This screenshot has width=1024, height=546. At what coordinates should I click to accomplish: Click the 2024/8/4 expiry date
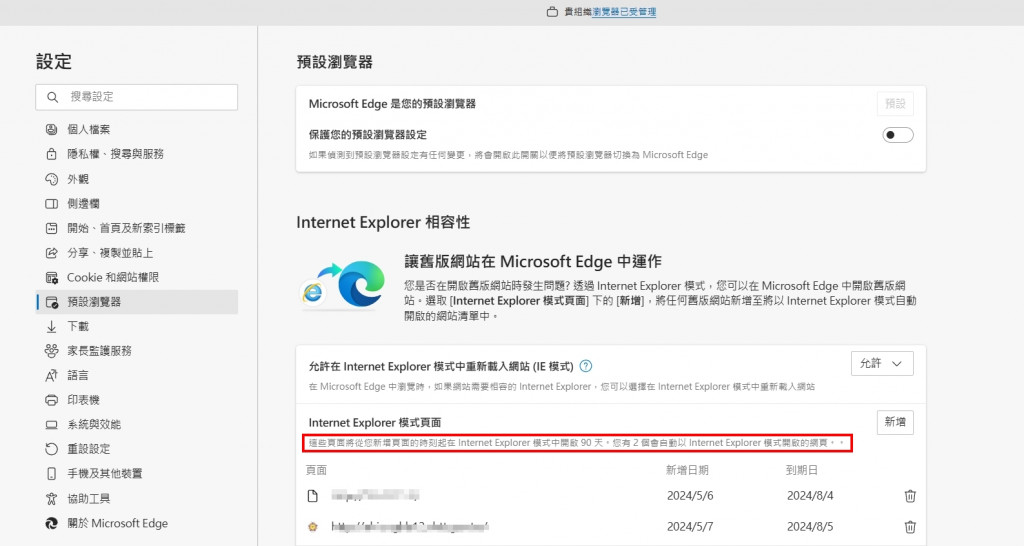pyautogui.click(x=810, y=496)
